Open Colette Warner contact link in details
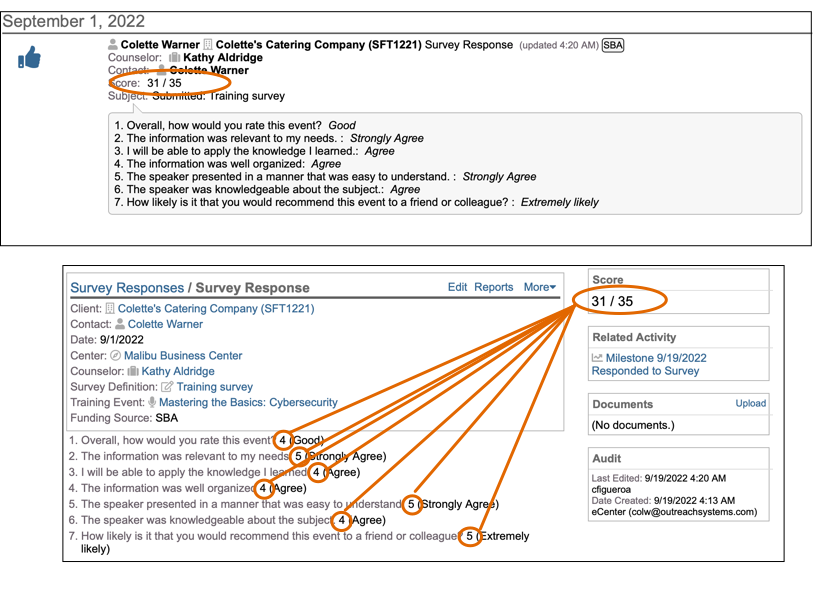Viewport: 819px width, 614px height. point(164,324)
